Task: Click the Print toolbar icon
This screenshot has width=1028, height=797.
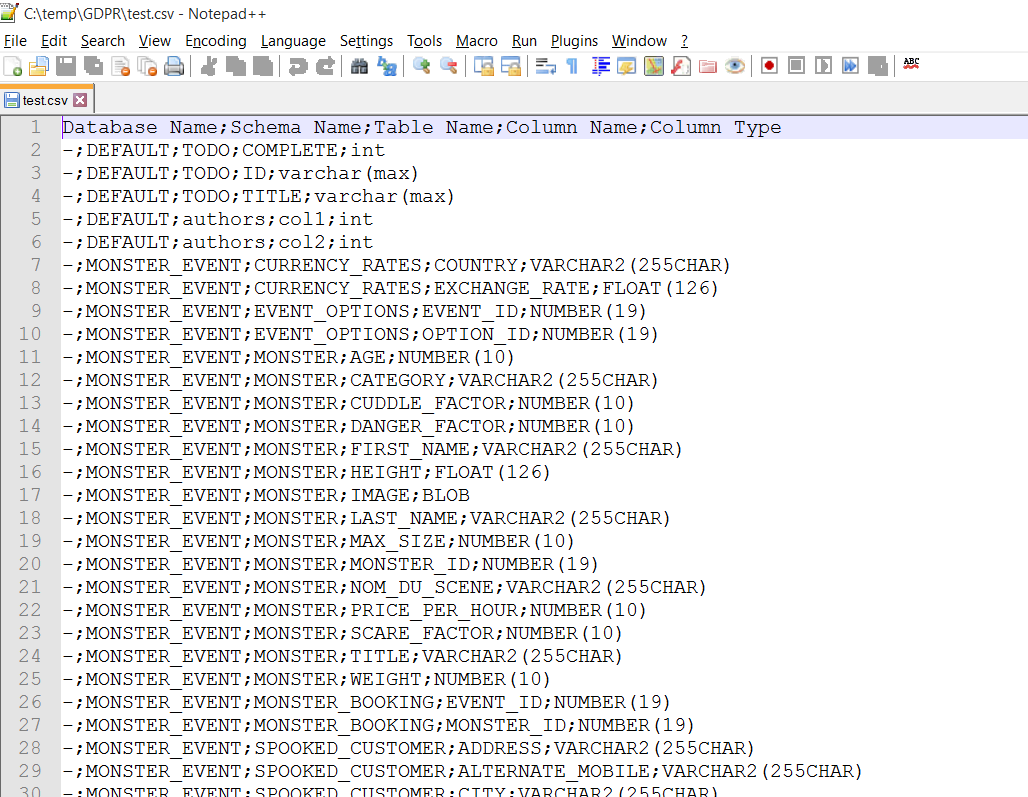Action: click(x=174, y=66)
